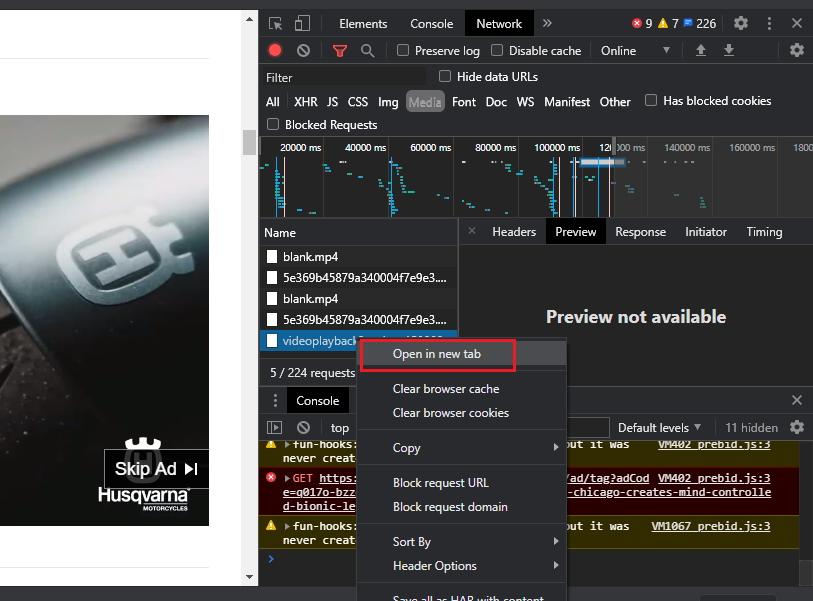Choose Block request URL

click(461, 483)
